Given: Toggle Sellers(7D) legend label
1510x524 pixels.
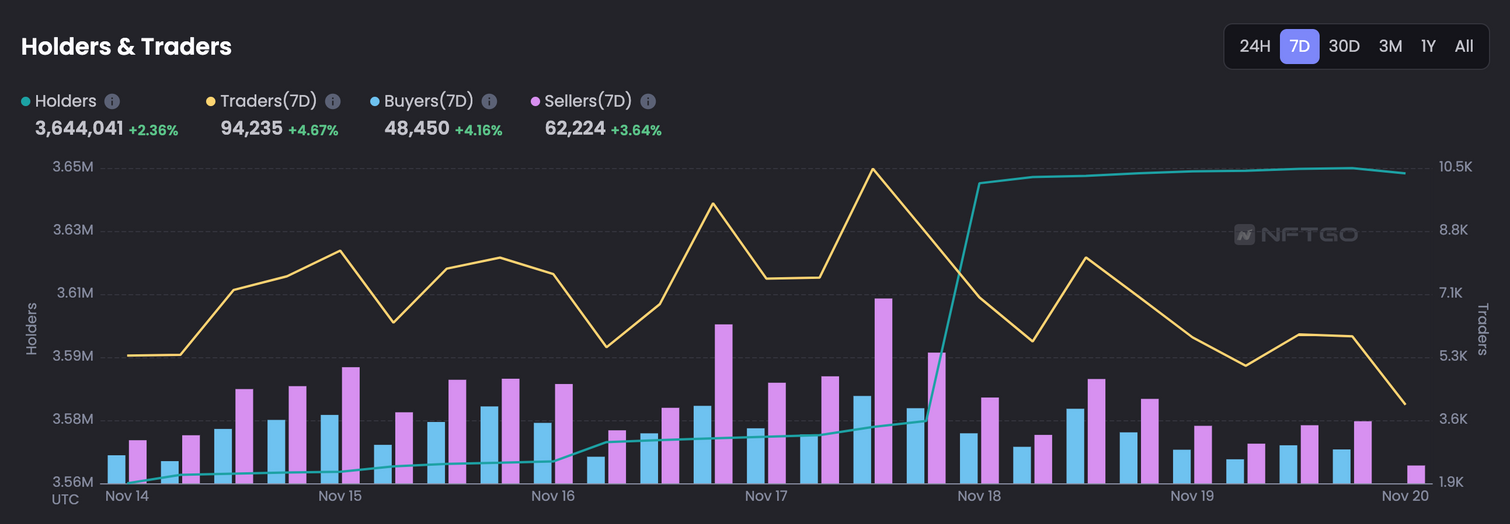Looking at the screenshot, I should click(587, 101).
